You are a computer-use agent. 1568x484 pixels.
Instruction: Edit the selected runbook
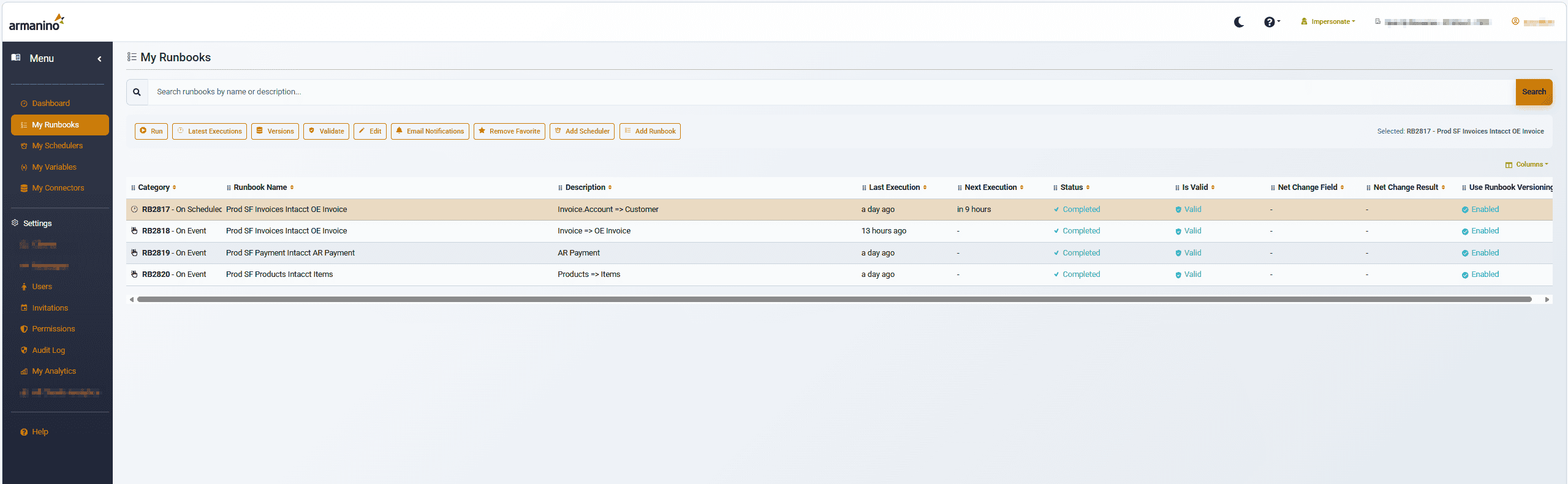point(370,131)
